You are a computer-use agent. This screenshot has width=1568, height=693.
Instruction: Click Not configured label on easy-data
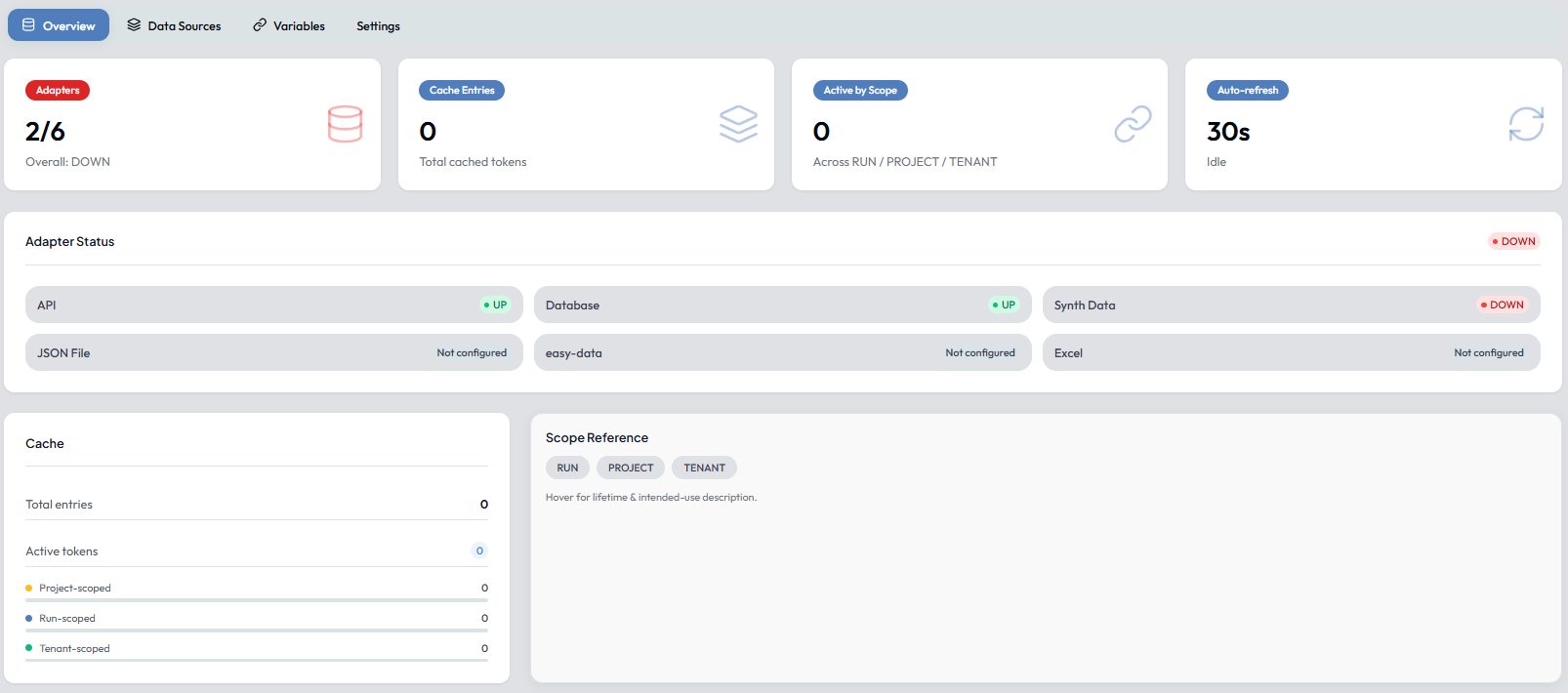(980, 352)
